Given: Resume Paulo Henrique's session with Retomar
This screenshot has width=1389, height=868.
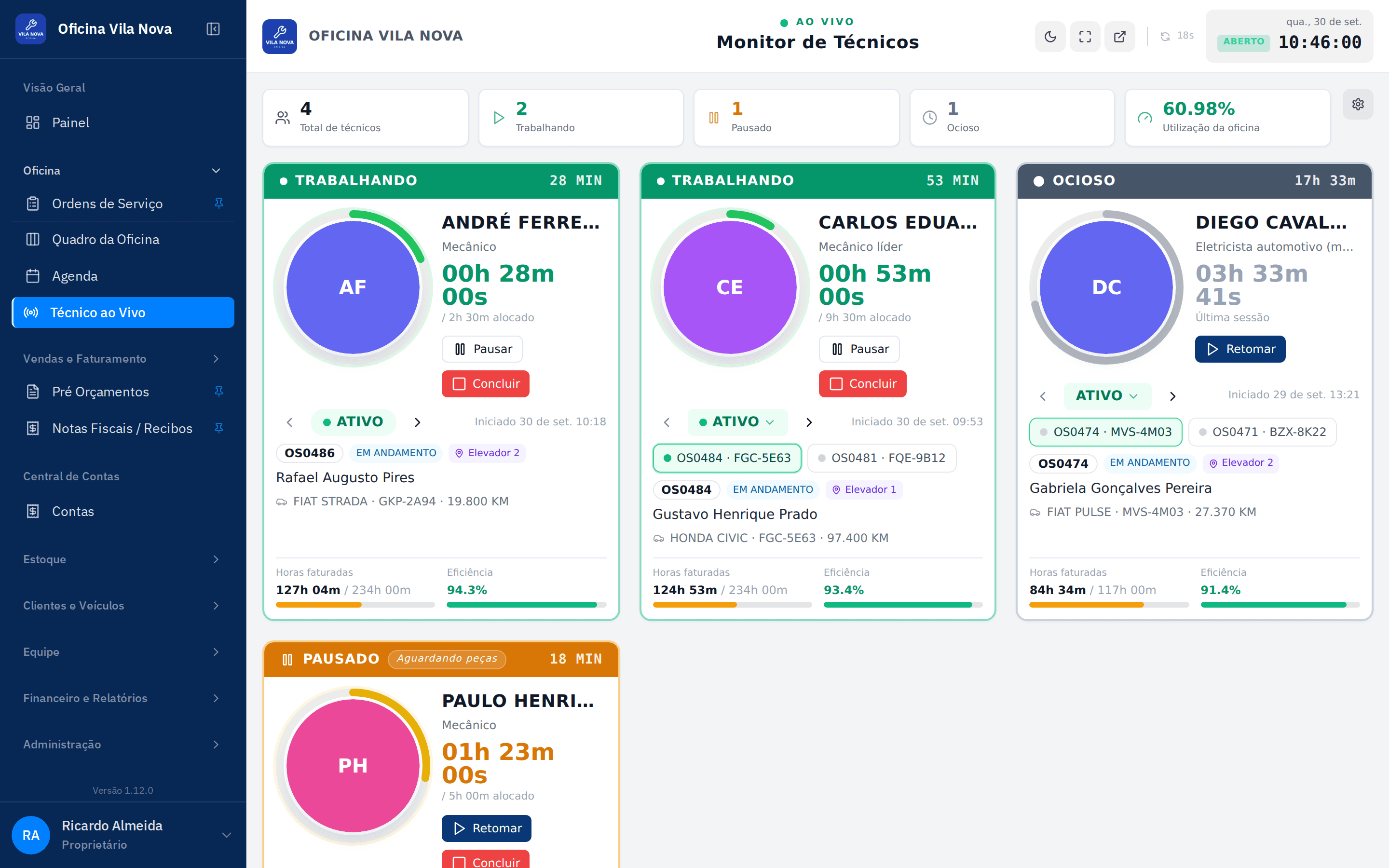Looking at the screenshot, I should (x=486, y=828).
